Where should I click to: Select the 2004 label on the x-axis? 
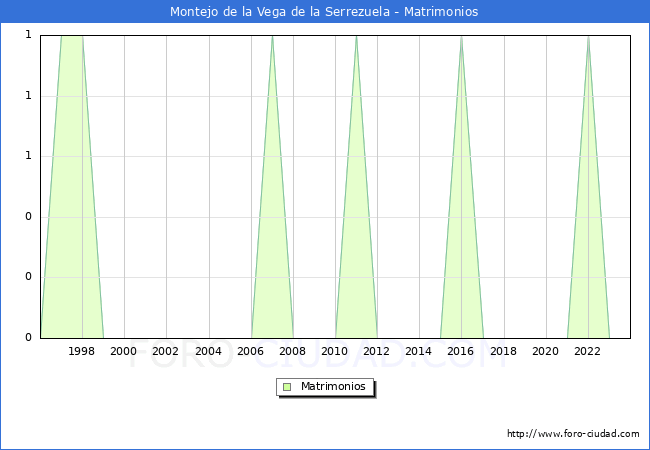pos(209,351)
